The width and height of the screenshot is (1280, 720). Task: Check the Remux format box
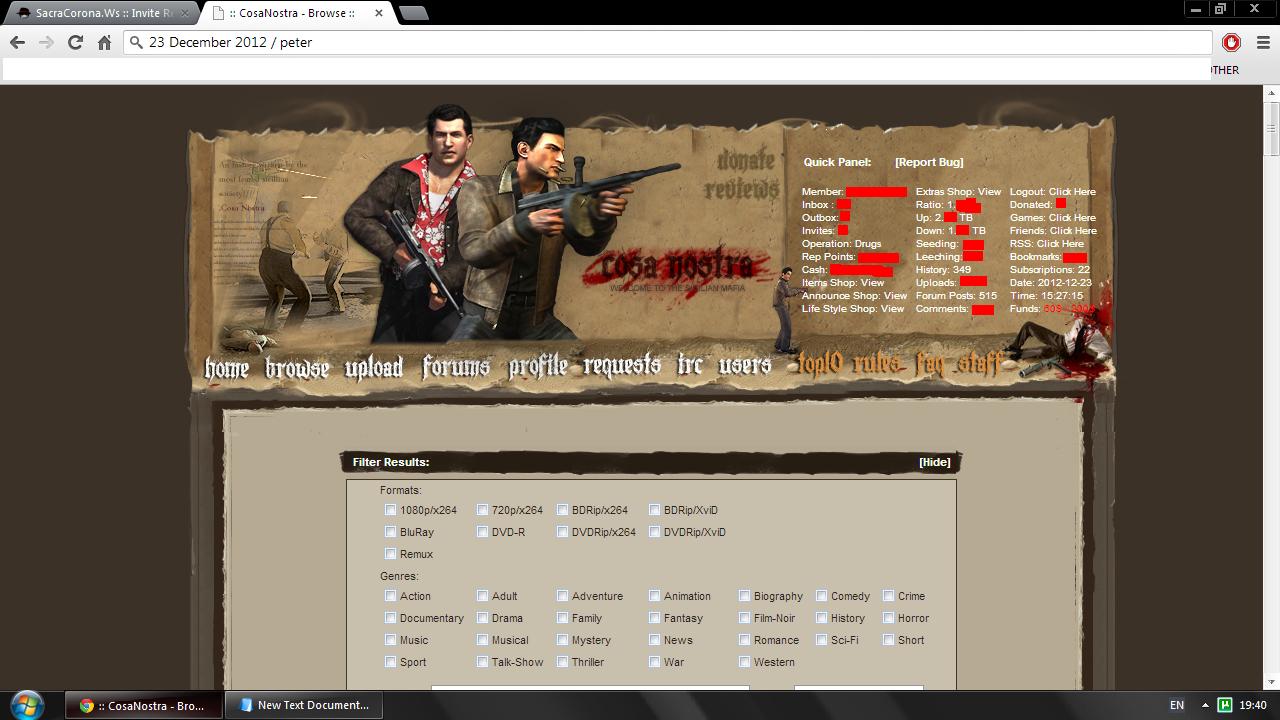point(391,554)
